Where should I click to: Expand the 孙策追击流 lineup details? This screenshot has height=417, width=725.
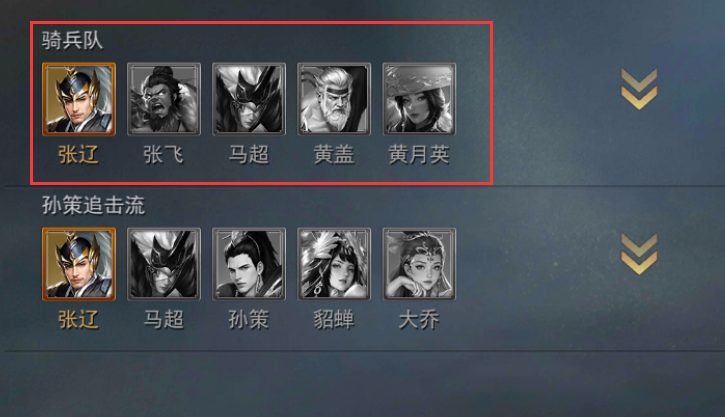[x=639, y=254]
